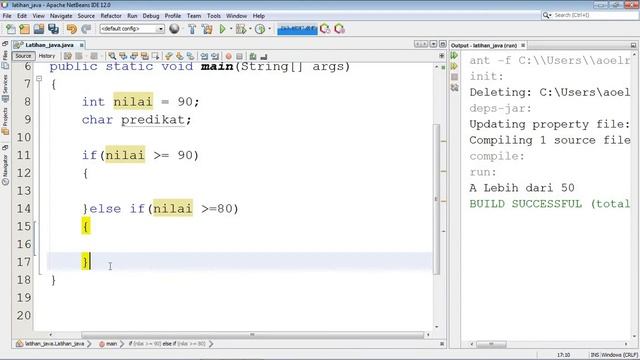Show opened documents list dropdown
This screenshot has height=360, width=640.
click(x=433, y=44)
